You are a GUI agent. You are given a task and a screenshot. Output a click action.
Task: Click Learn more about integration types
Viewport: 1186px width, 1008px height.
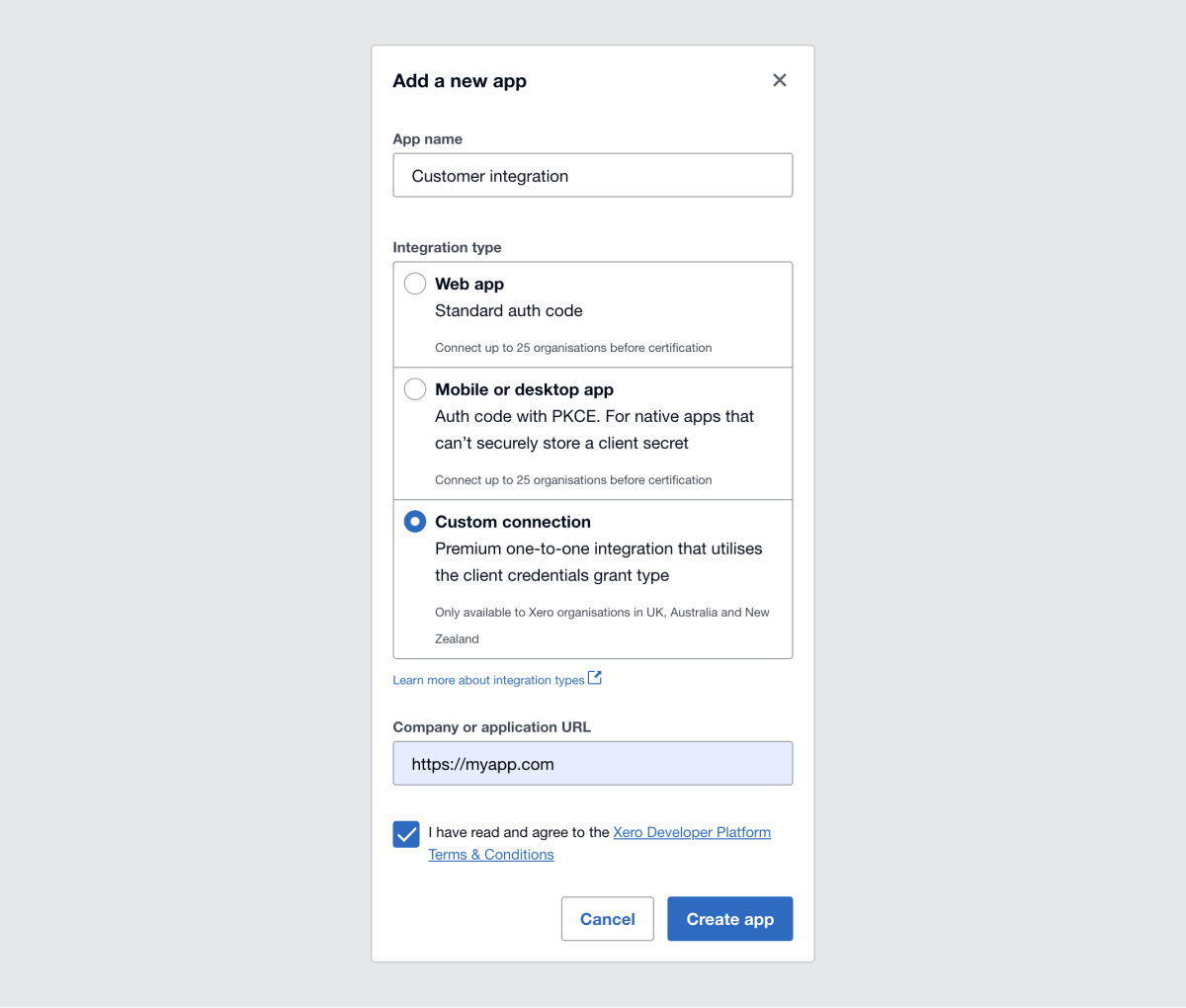(488, 680)
